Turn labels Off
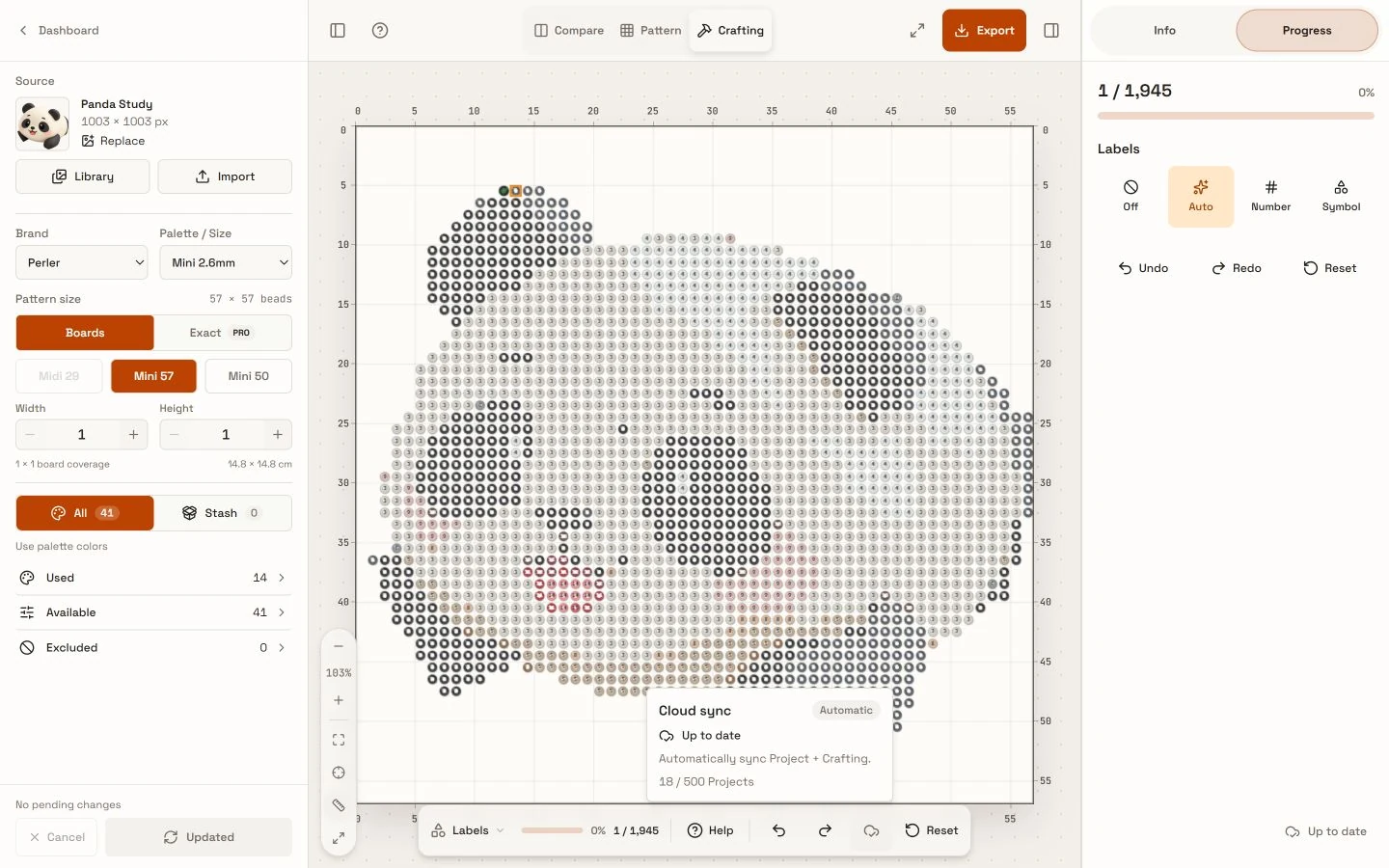The height and width of the screenshot is (868, 1389). coord(1130,196)
